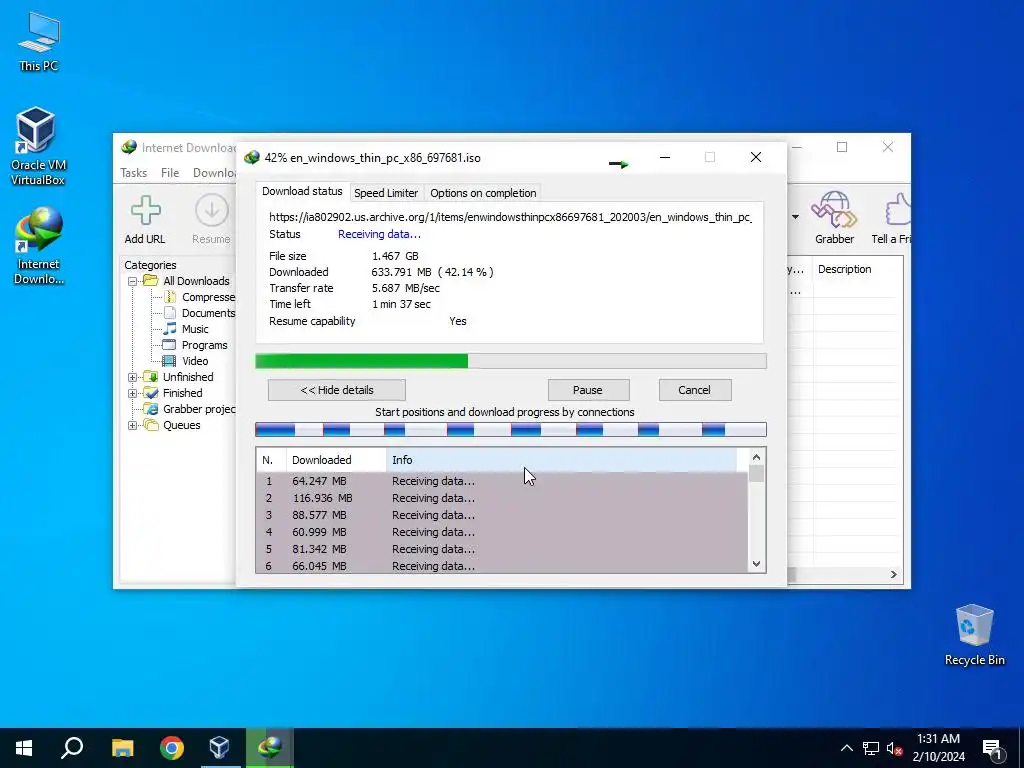Click the Resume toolbar icon in IDM
The width and height of the screenshot is (1024, 768).
[x=211, y=220]
